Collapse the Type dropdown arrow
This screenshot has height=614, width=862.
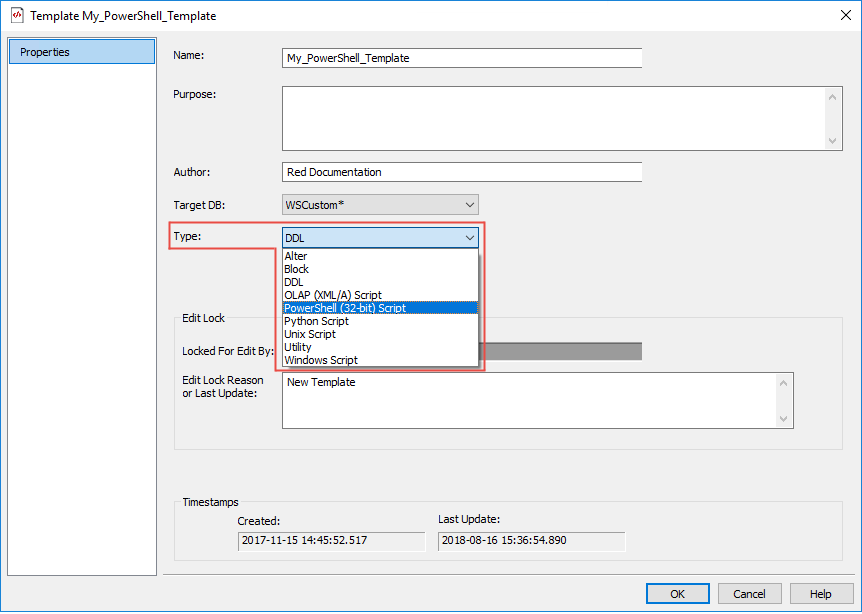469,238
